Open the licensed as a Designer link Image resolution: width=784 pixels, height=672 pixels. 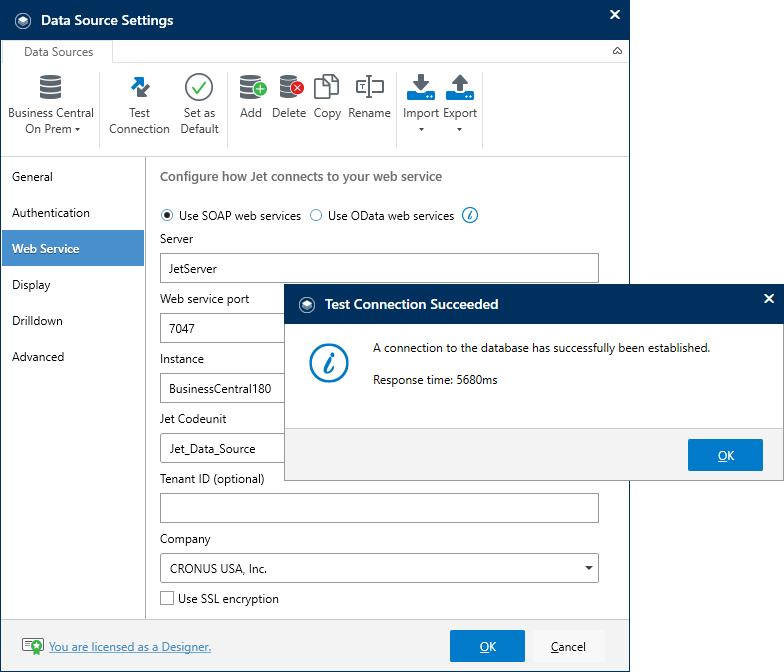(x=130, y=646)
